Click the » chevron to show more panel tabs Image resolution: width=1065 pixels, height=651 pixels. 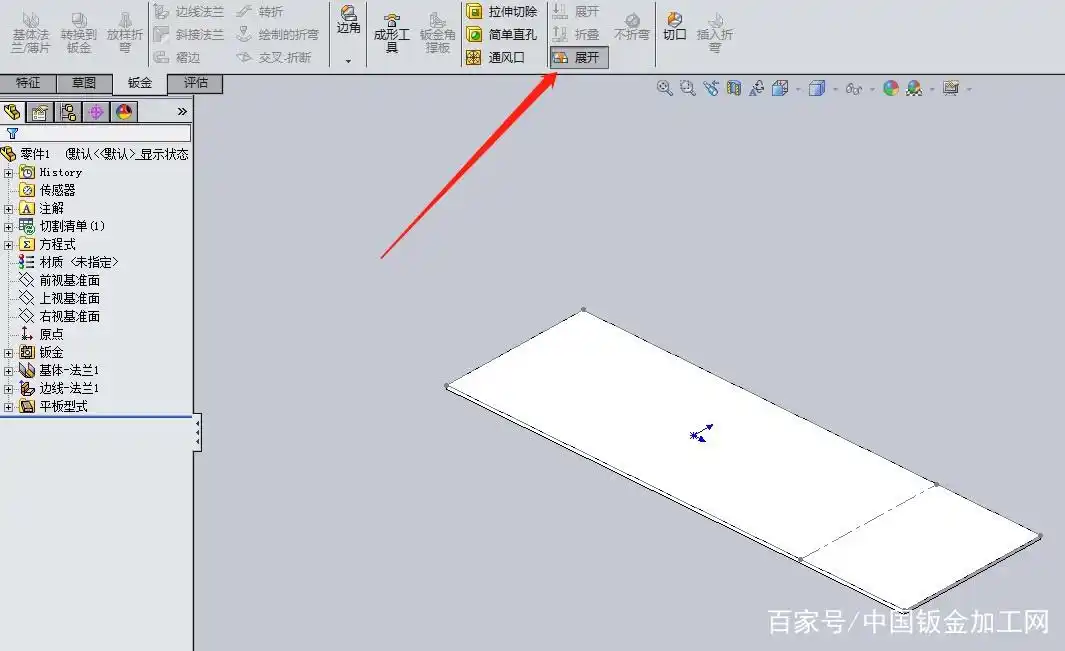pos(182,111)
